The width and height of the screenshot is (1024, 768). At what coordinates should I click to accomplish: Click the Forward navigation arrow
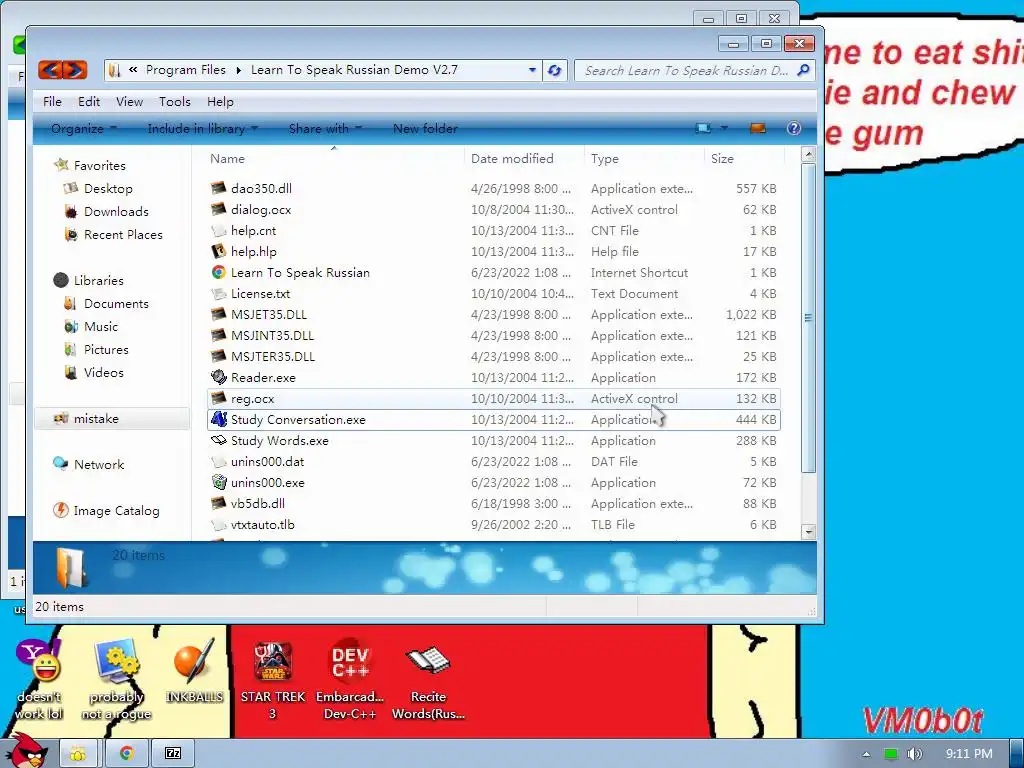[x=74, y=69]
